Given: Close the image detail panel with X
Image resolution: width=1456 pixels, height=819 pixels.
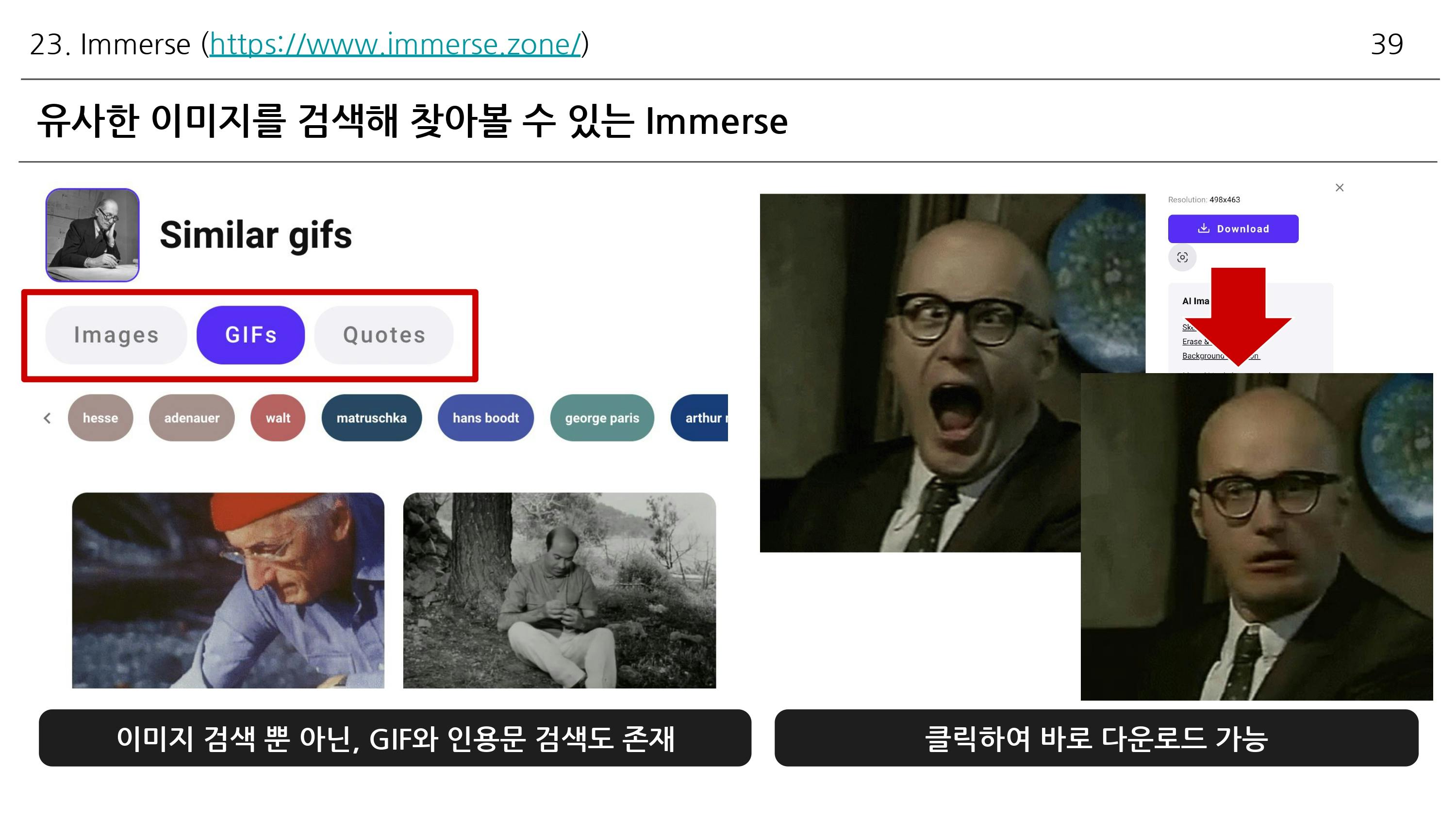Looking at the screenshot, I should pos(1340,188).
